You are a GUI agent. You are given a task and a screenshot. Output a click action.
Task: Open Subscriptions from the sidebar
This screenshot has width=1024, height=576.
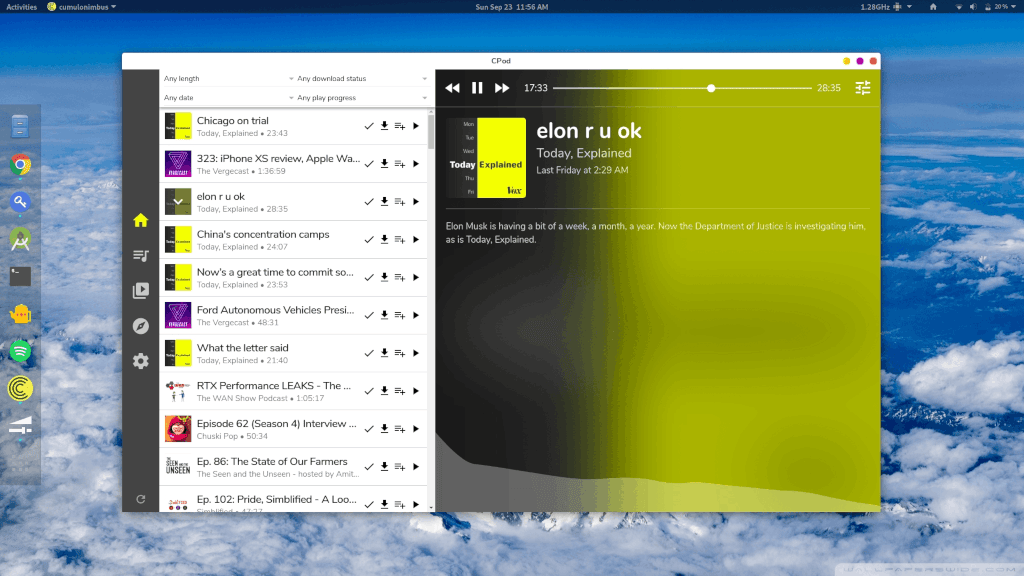141,291
